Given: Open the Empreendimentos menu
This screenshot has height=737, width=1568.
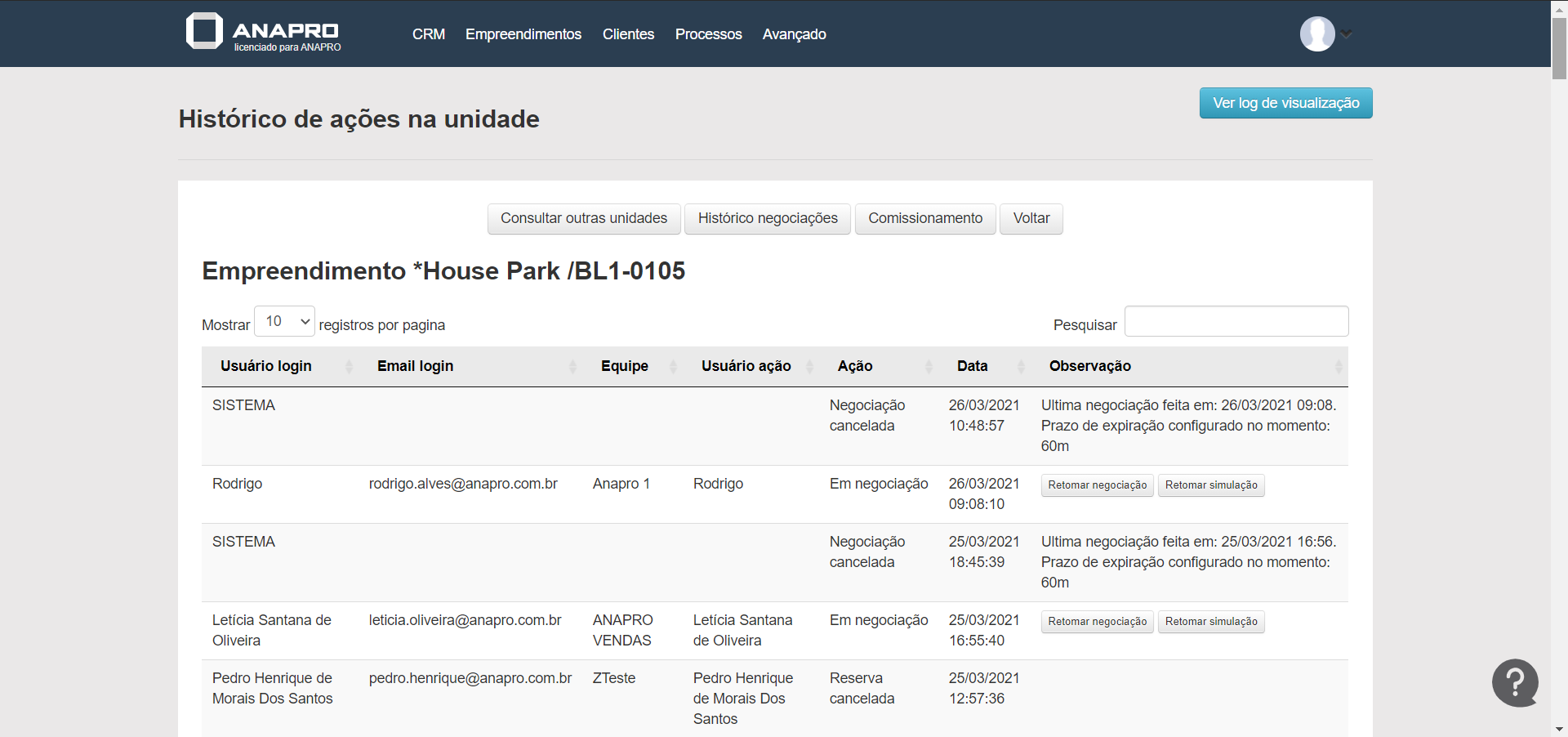Looking at the screenshot, I should tap(523, 34).
